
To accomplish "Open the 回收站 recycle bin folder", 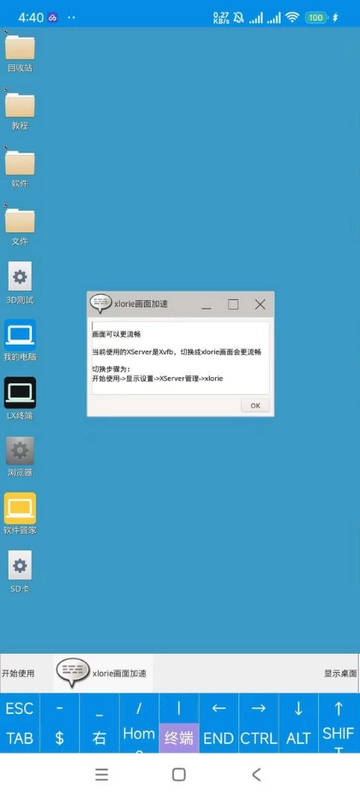I will [x=20, y=46].
